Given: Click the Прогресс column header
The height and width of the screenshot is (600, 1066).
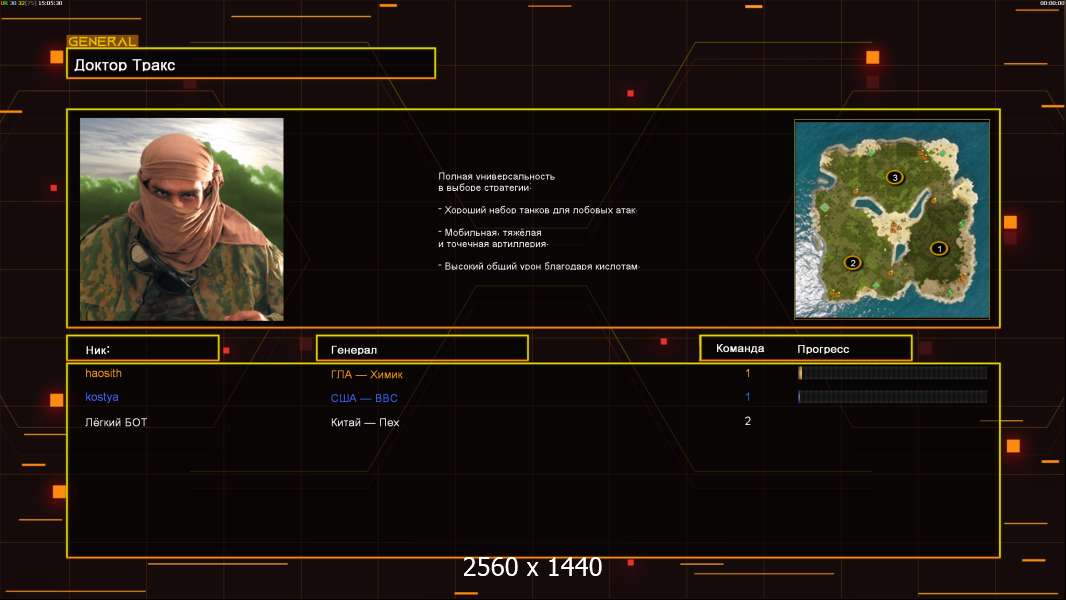Looking at the screenshot, I should [823, 349].
